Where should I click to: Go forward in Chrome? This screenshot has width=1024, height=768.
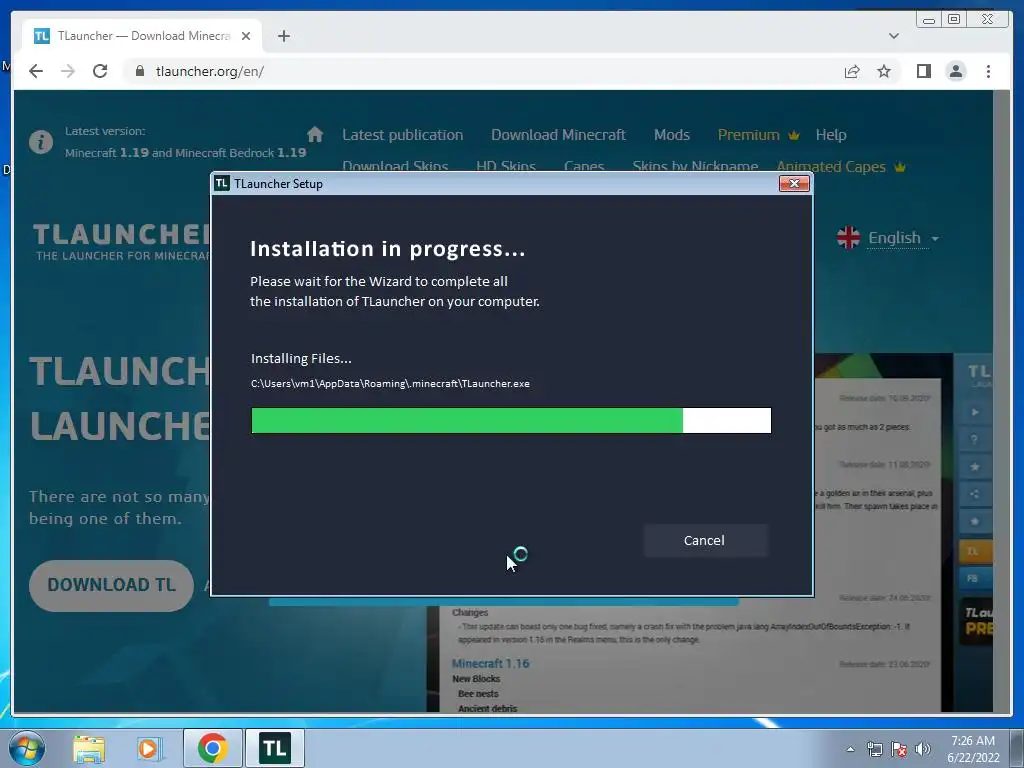tap(68, 71)
